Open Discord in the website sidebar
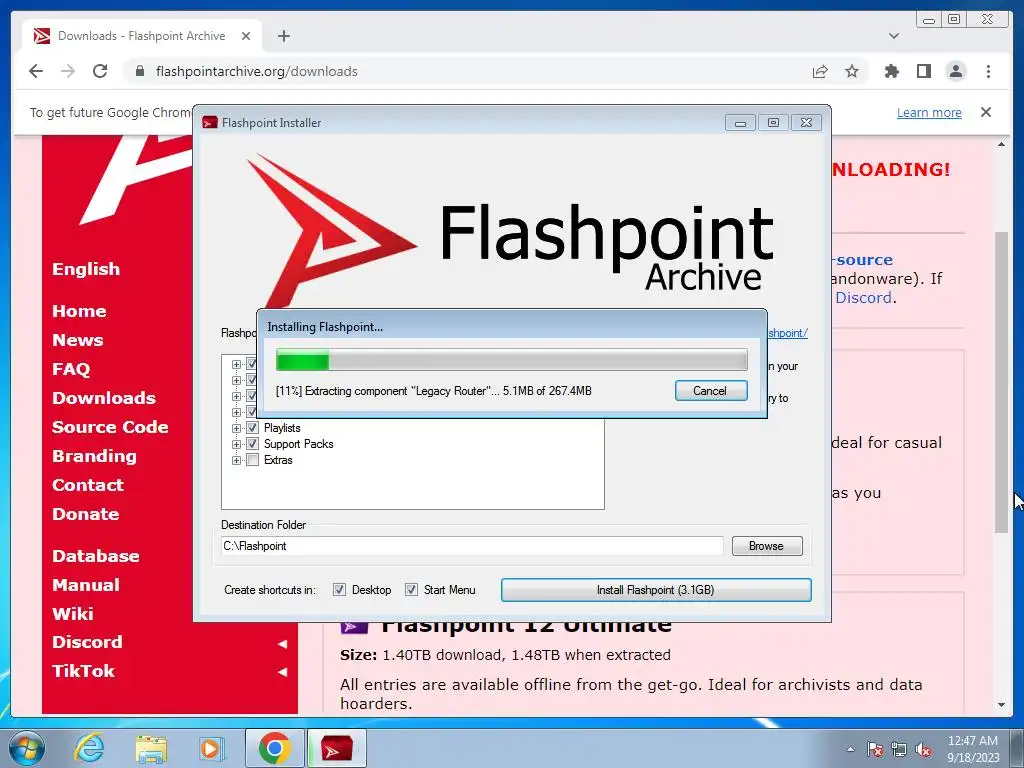This screenshot has width=1024, height=768. [x=87, y=642]
